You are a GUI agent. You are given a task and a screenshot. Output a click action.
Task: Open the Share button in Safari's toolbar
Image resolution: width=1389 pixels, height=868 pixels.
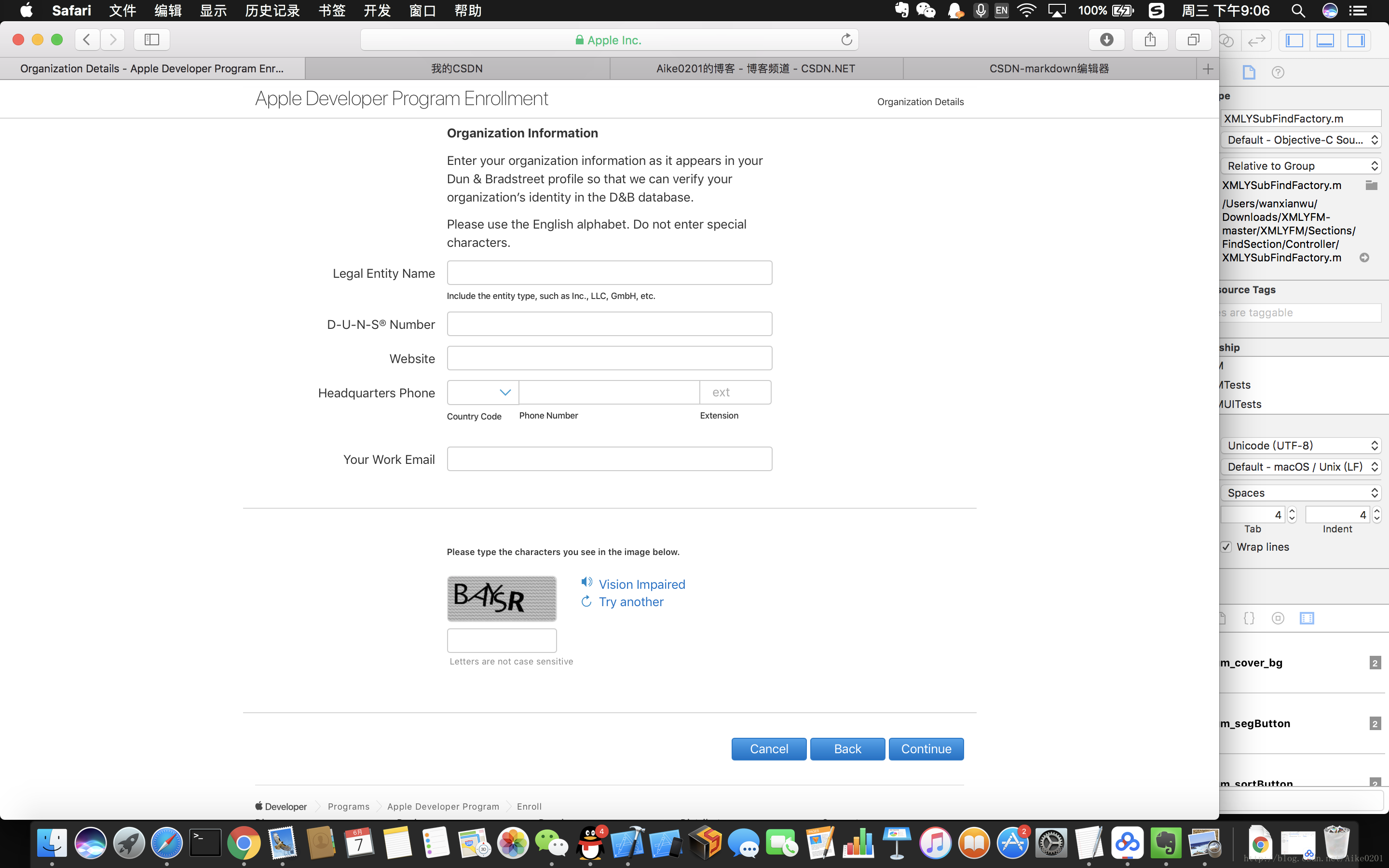[1150, 40]
